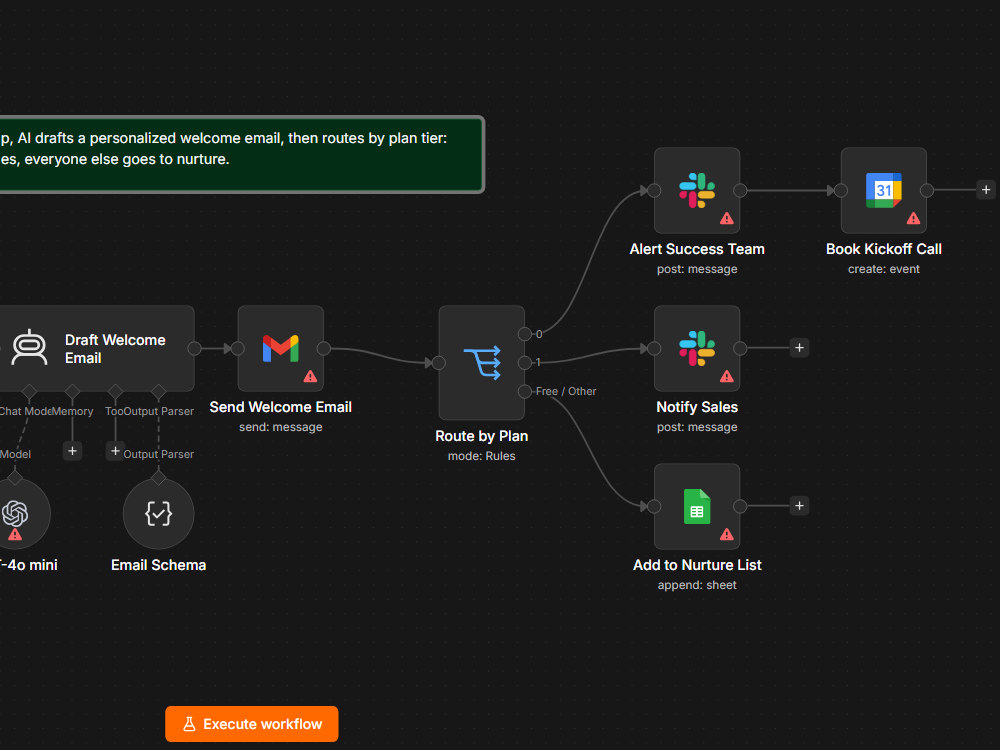Click warning triangle on Alert Success Team
Image resolution: width=1000 pixels, height=750 pixels.
point(726,219)
